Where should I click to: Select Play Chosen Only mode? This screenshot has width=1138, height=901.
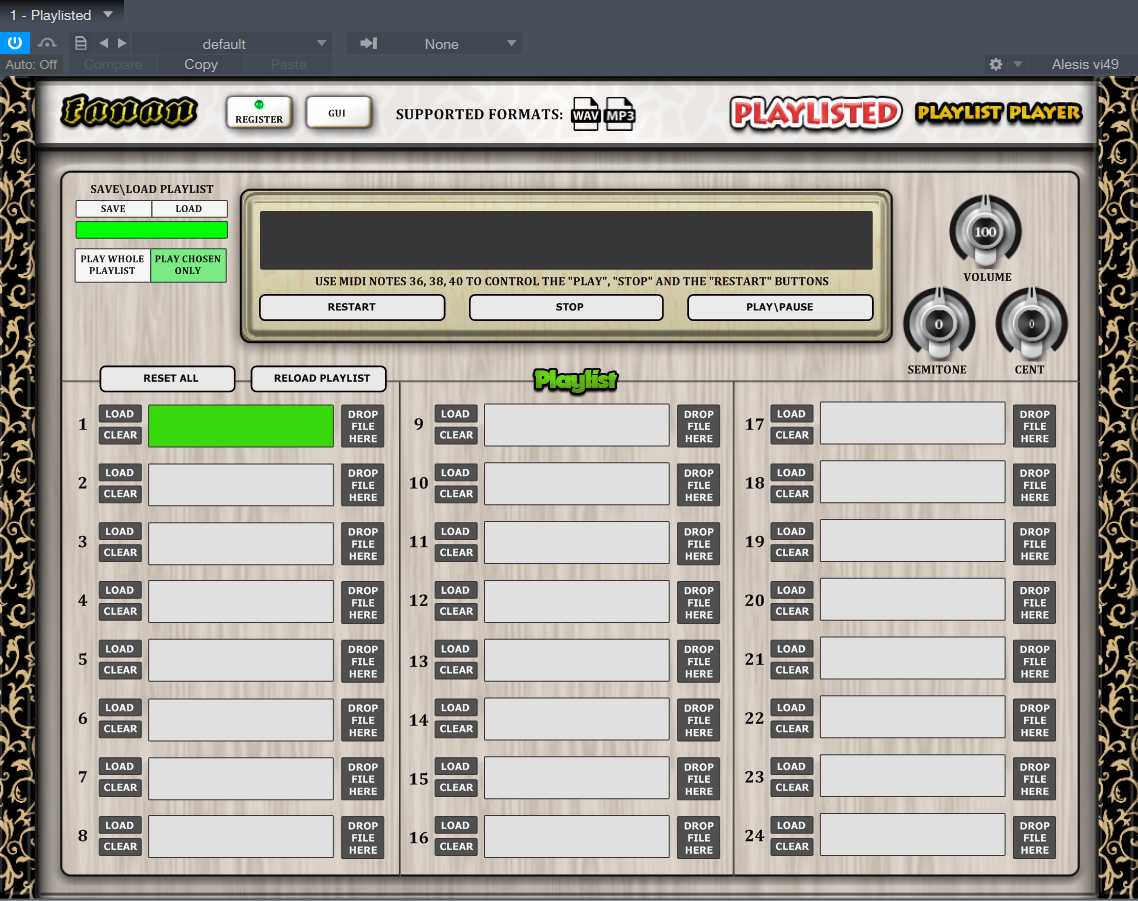188,265
